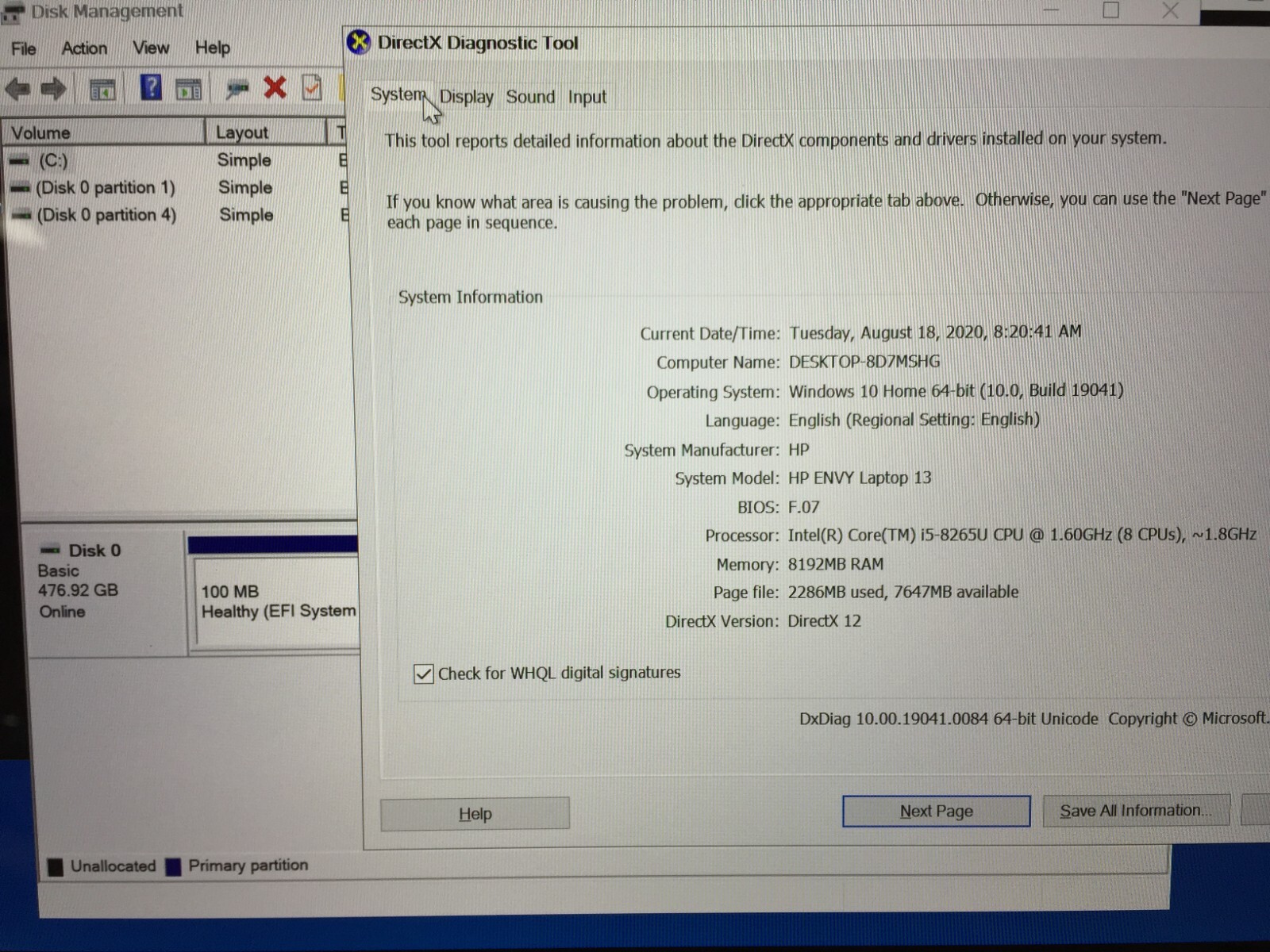Click the properties checkmark document icon

(x=312, y=87)
